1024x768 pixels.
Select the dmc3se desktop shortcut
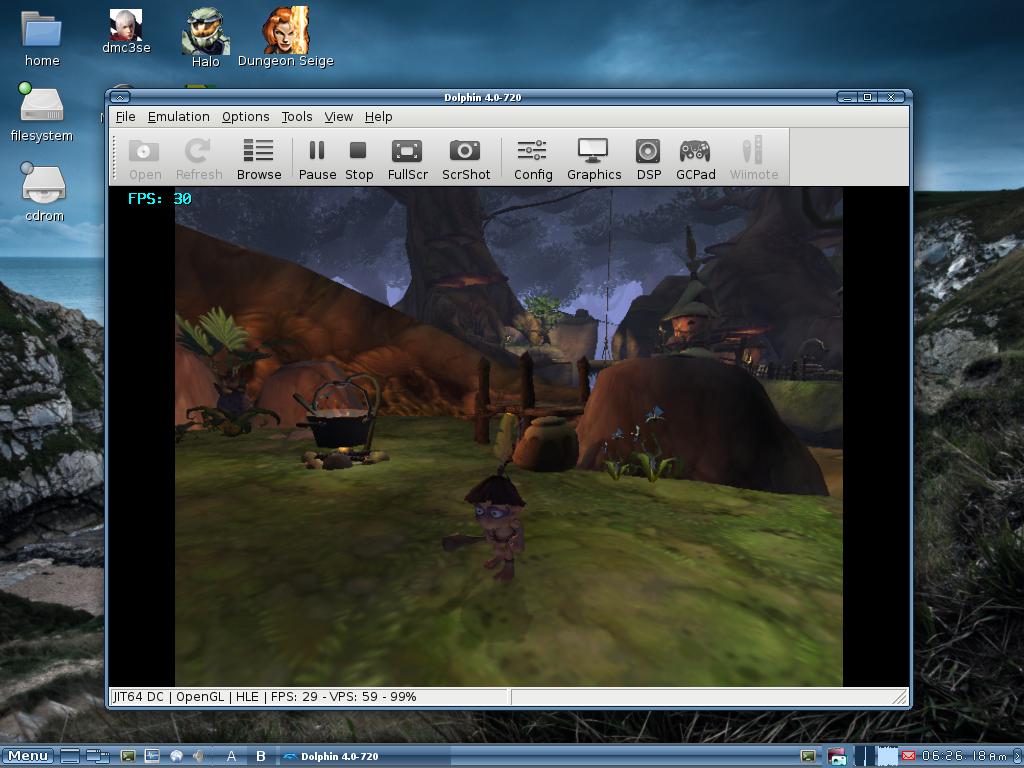point(126,31)
